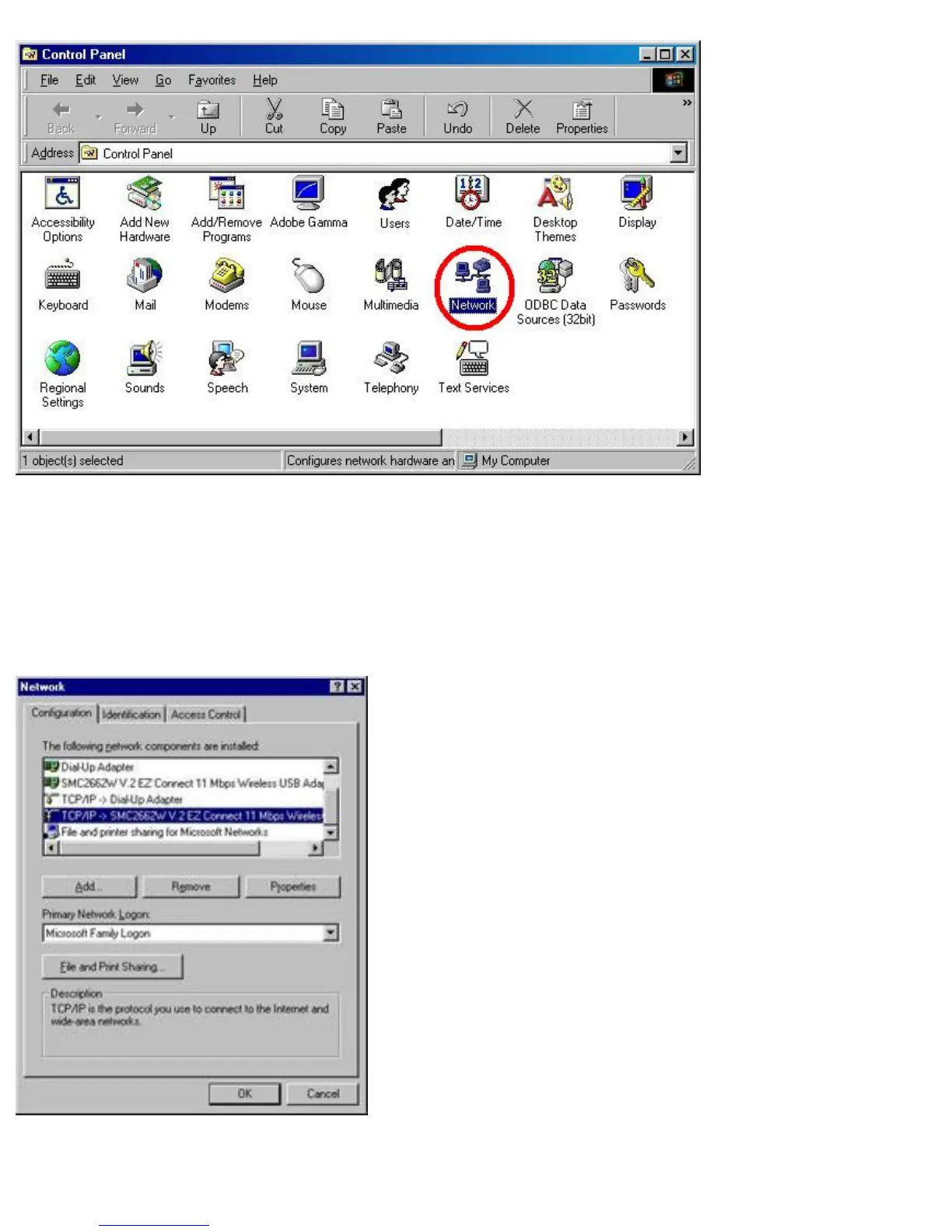Open the Date/Time icon
This screenshot has width=952, height=1232.
pos(473,202)
